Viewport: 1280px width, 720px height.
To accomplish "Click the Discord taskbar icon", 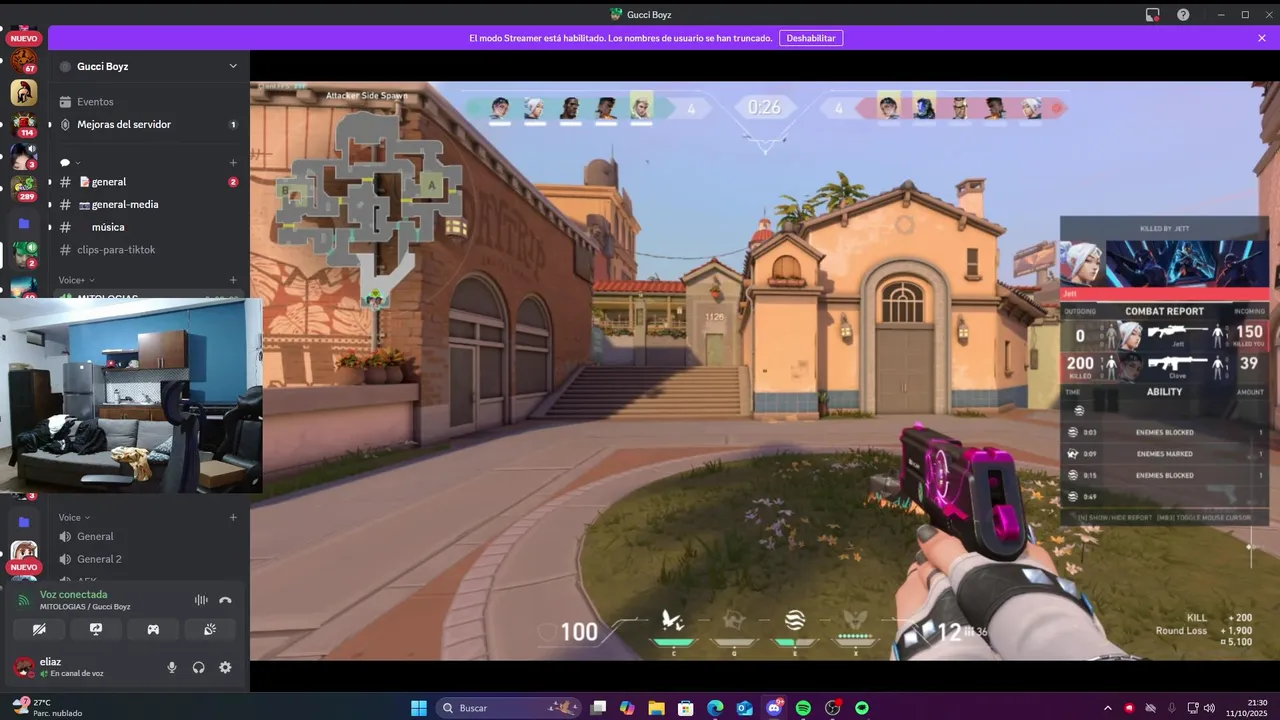I will 774,708.
